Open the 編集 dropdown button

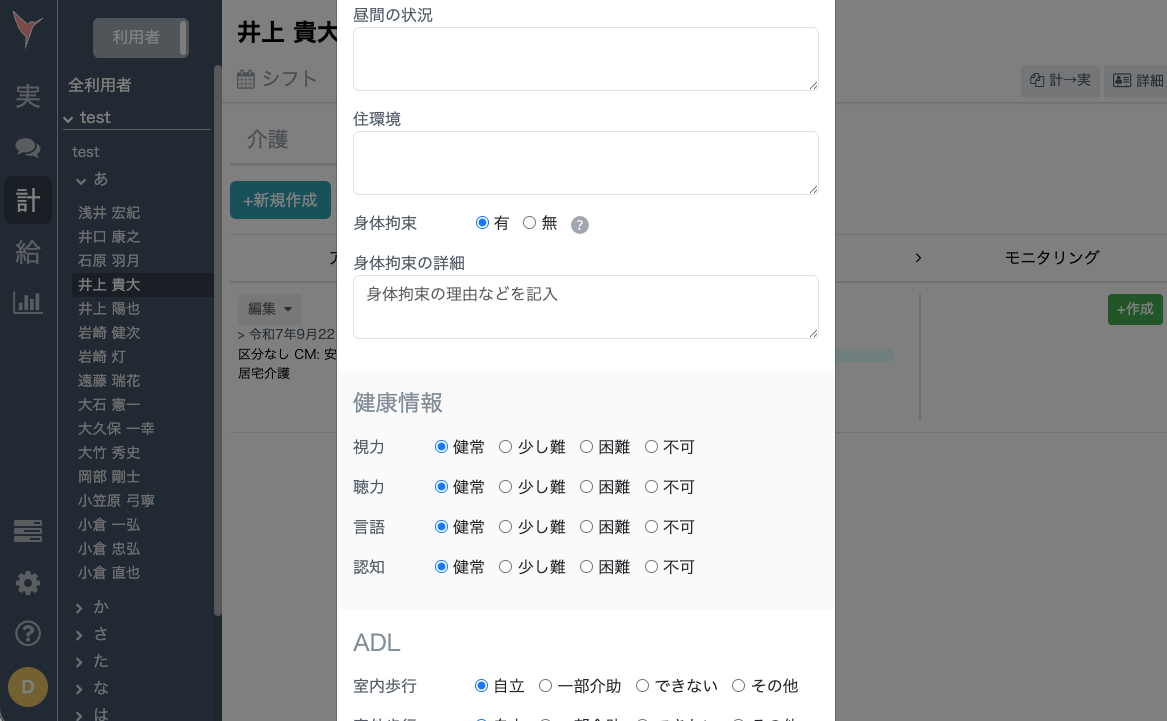coord(270,309)
